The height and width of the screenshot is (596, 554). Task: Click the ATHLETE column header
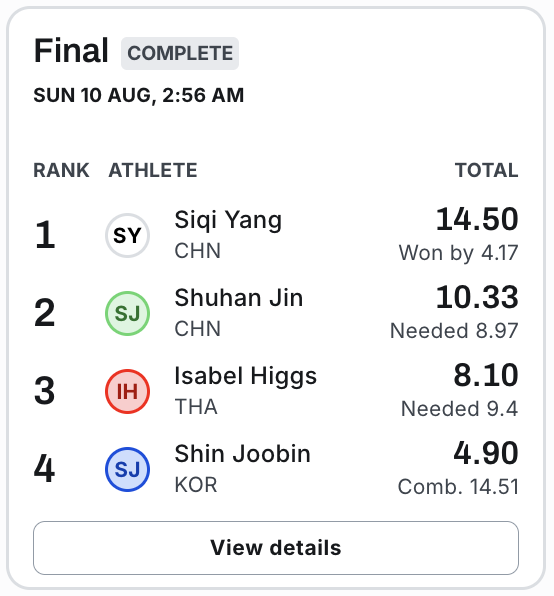[x=153, y=170]
